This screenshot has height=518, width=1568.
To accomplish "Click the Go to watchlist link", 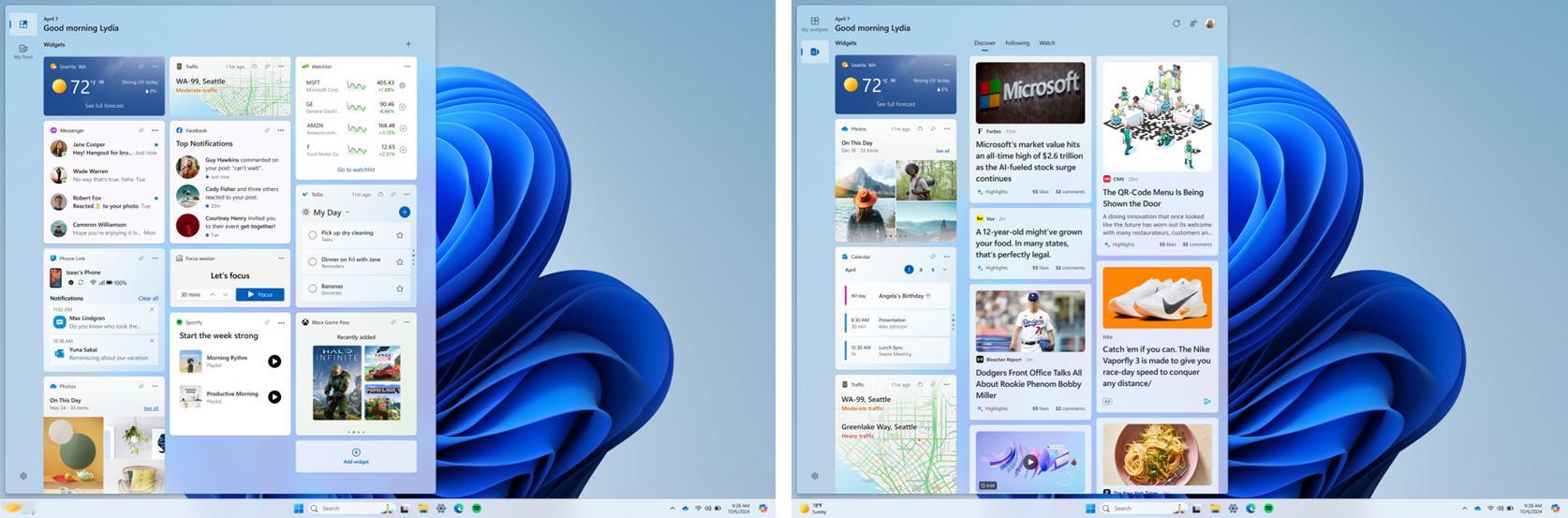I will 356,170.
